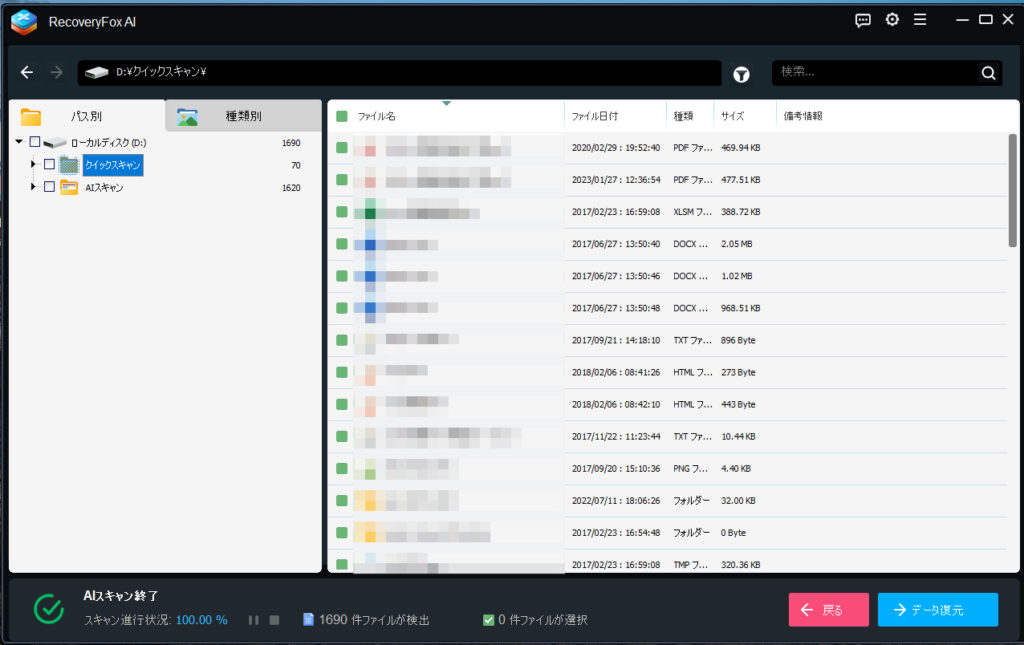Open the hamburger menu icon

tap(920, 20)
